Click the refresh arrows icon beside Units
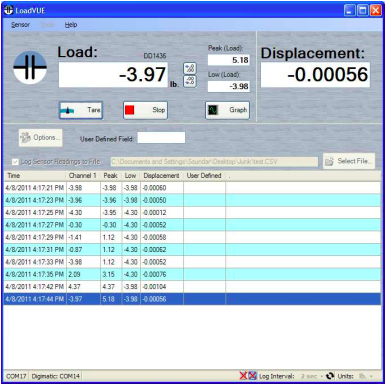The image size is (386, 385). point(330,376)
